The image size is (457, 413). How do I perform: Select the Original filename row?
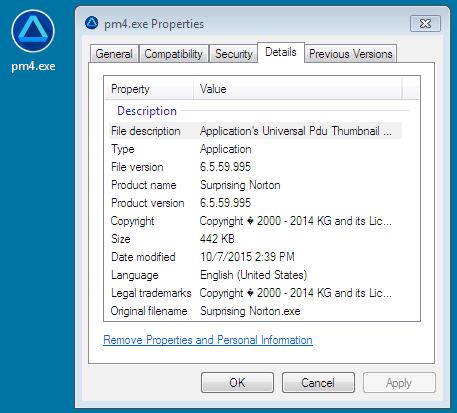pyautogui.click(x=255, y=311)
